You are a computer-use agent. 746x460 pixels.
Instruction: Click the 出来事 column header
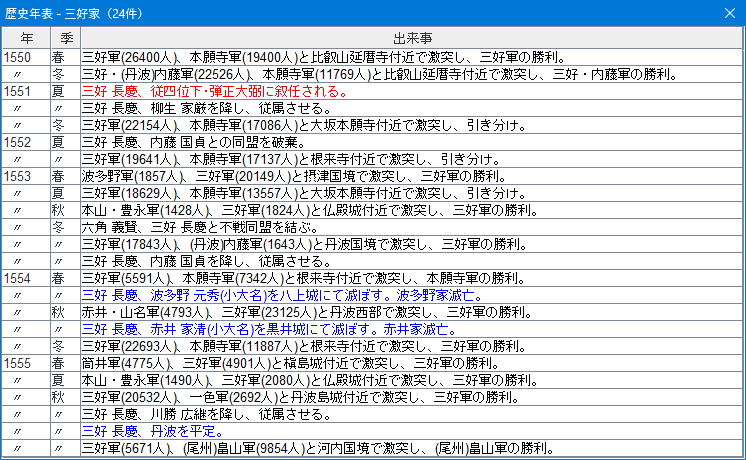click(410, 38)
